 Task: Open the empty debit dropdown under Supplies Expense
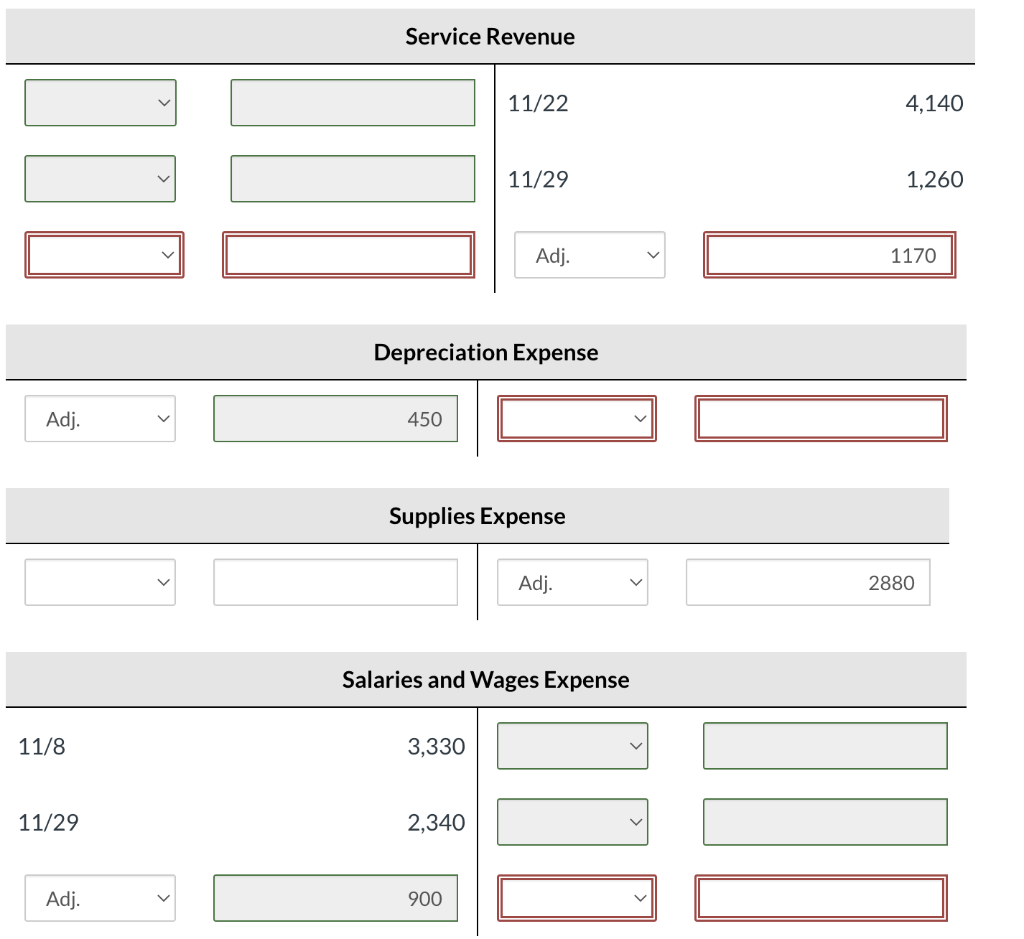[x=100, y=582]
